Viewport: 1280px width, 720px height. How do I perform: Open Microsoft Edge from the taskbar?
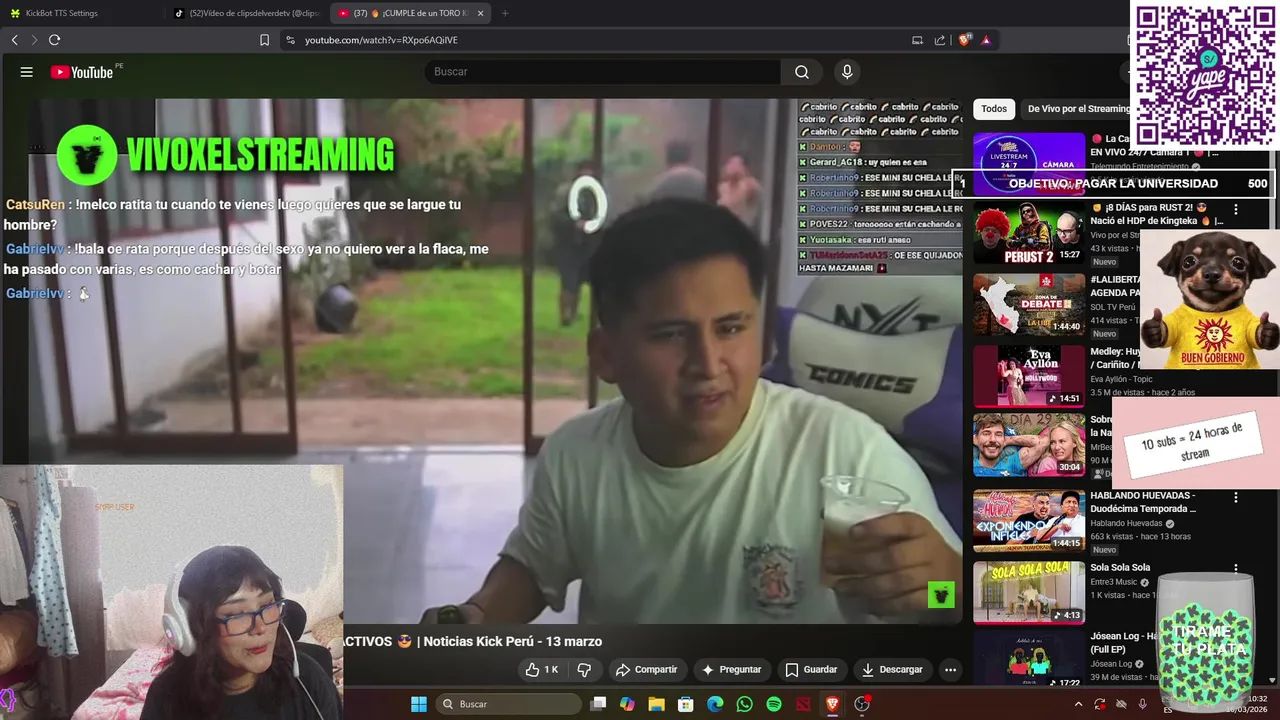[x=715, y=704]
